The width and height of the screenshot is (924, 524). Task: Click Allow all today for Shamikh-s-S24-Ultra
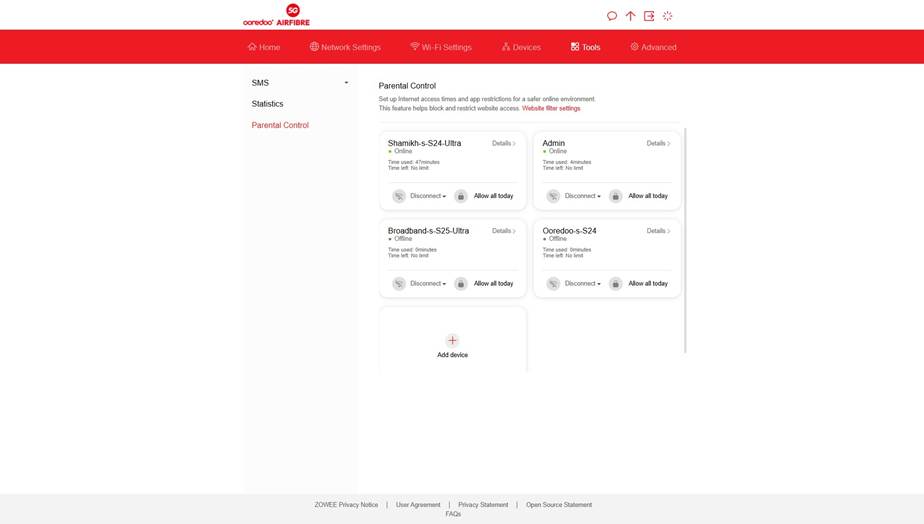pyautogui.click(x=493, y=196)
